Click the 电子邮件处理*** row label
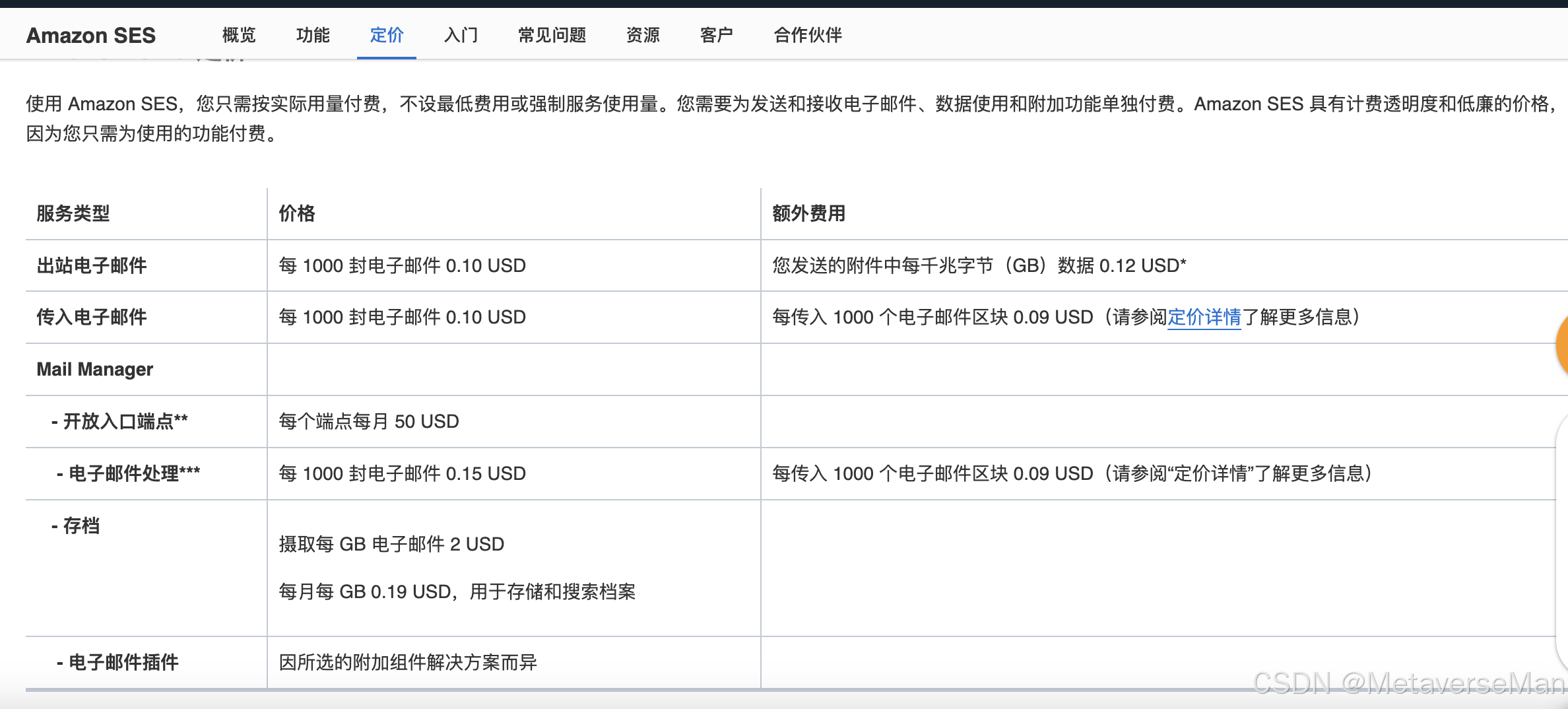This screenshot has width=1568, height=709. tap(128, 473)
